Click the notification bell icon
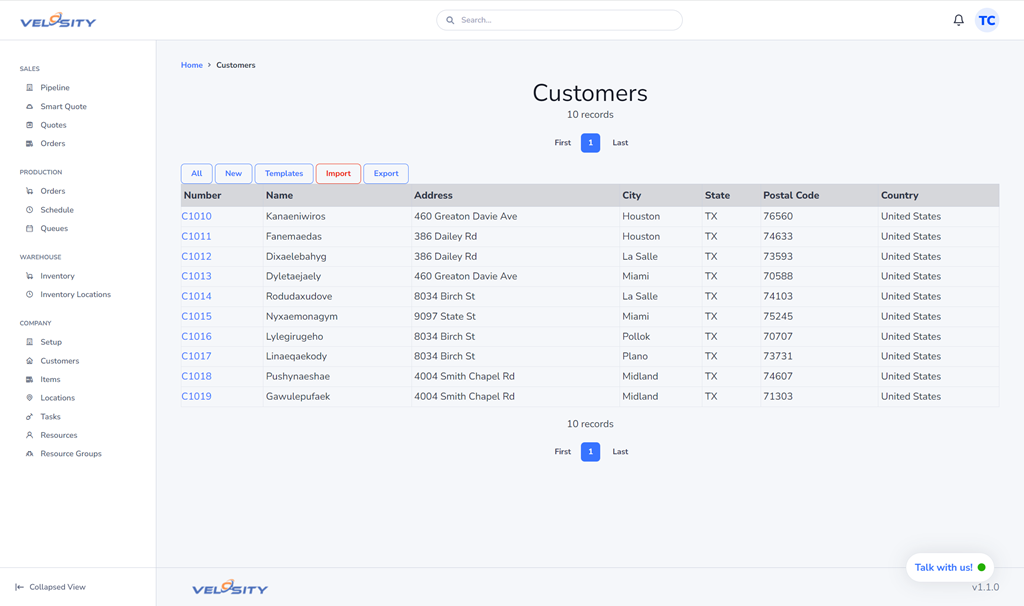The width and height of the screenshot is (1024, 606). click(x=958, y=20)
